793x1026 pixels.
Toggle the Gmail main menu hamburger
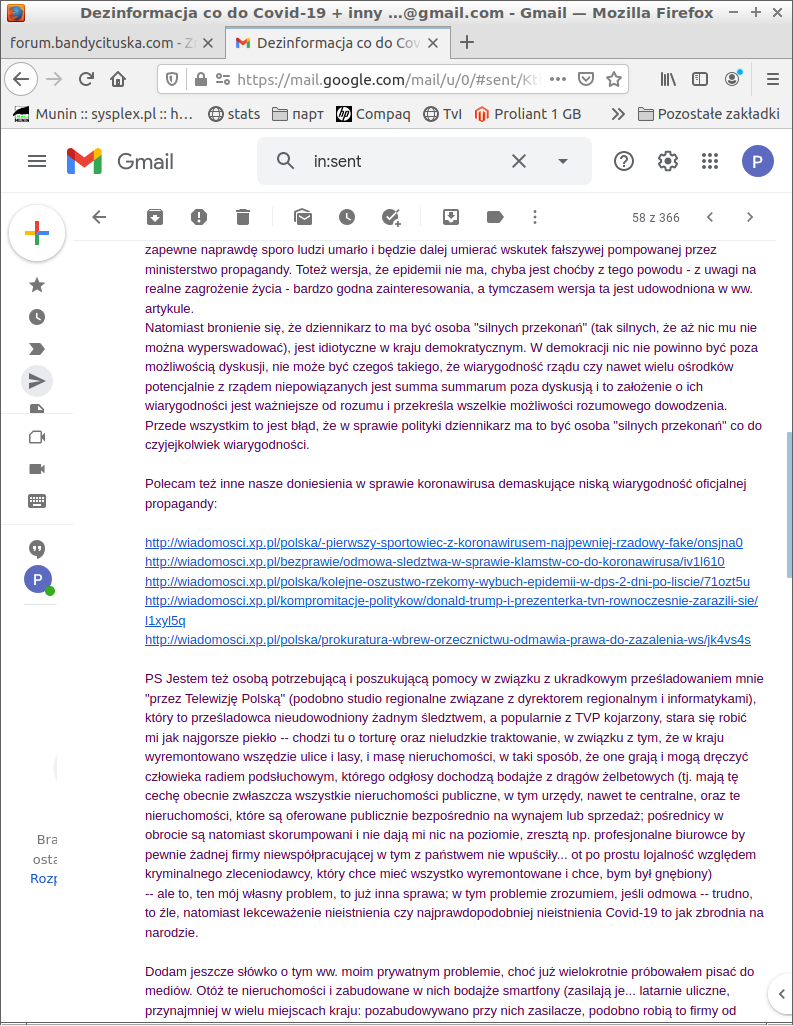pos(37,161)
